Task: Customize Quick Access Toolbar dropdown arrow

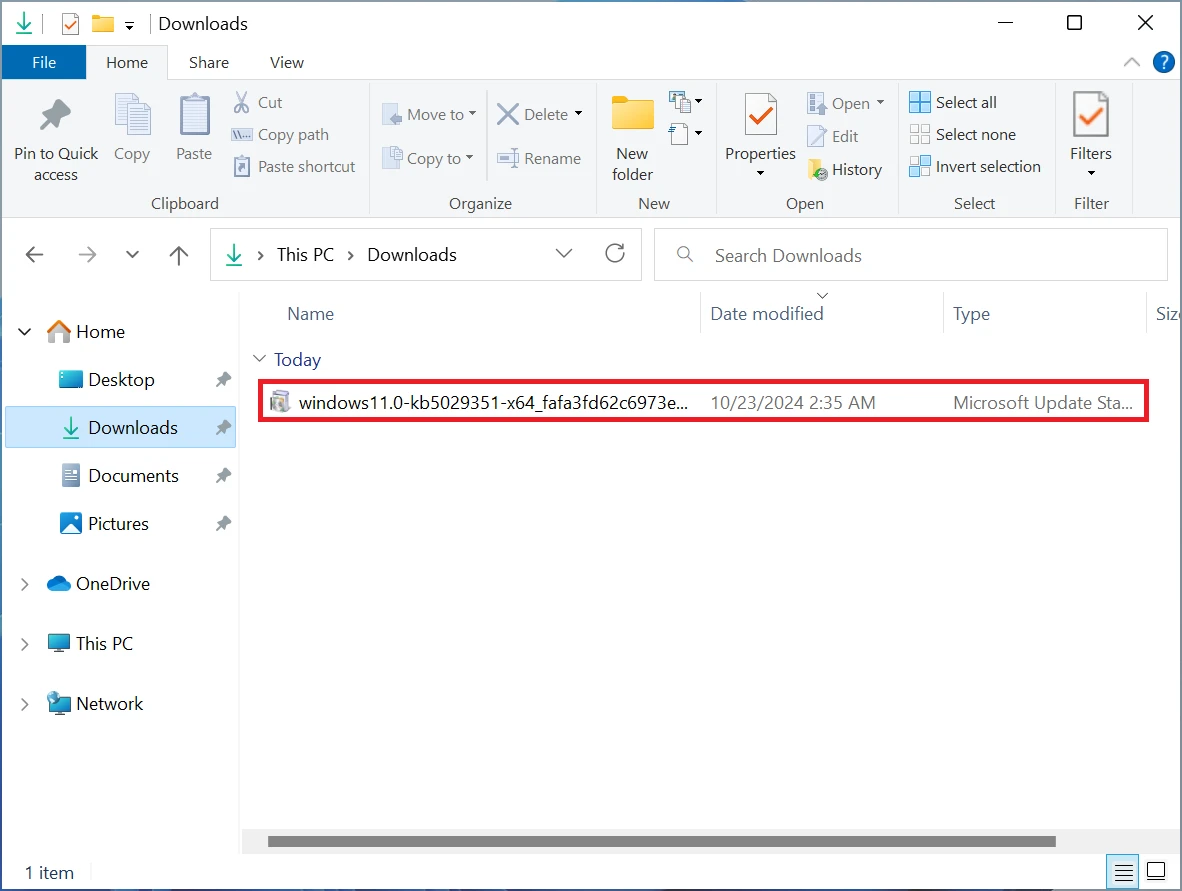Action: 130,26
